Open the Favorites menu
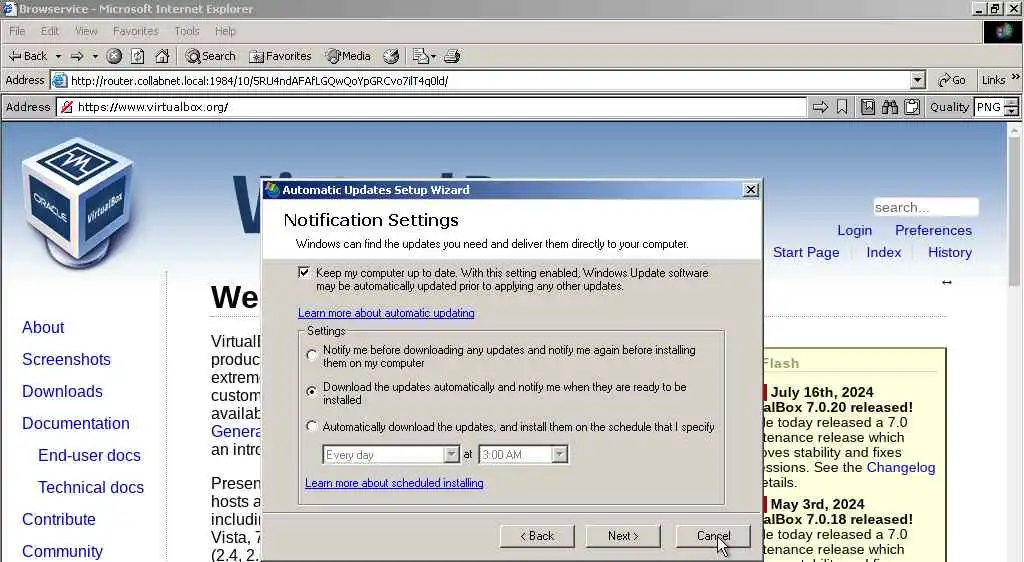This screenshot has height=562, width=1024. pyautogui.click(x=136, y=31)
